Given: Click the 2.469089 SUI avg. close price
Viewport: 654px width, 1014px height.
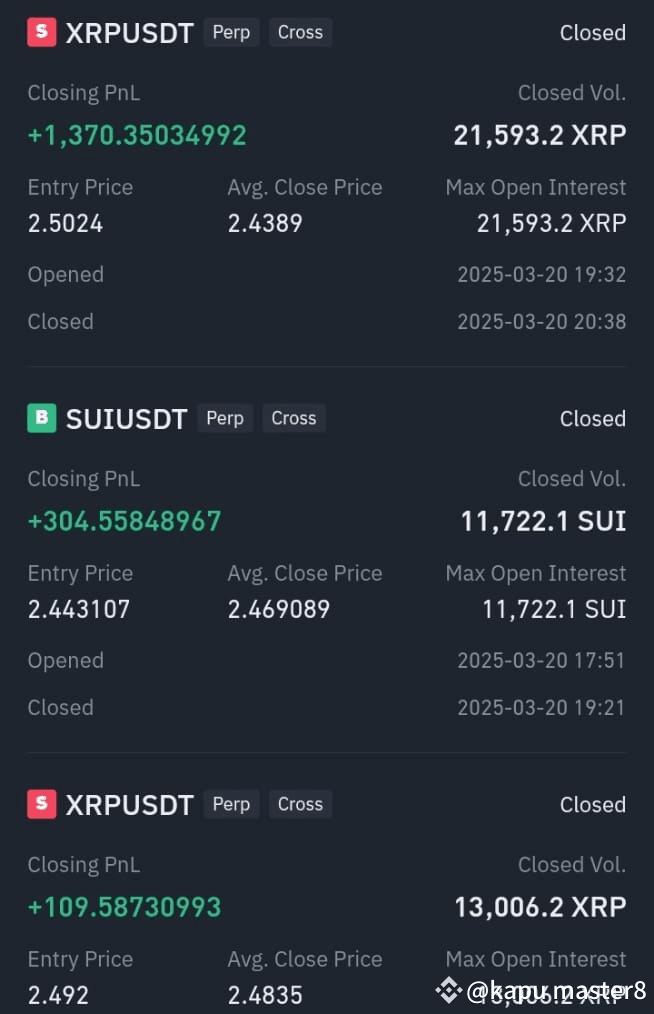Looking at the screenshot, I should pyautogui.click(x=279, y=609).
